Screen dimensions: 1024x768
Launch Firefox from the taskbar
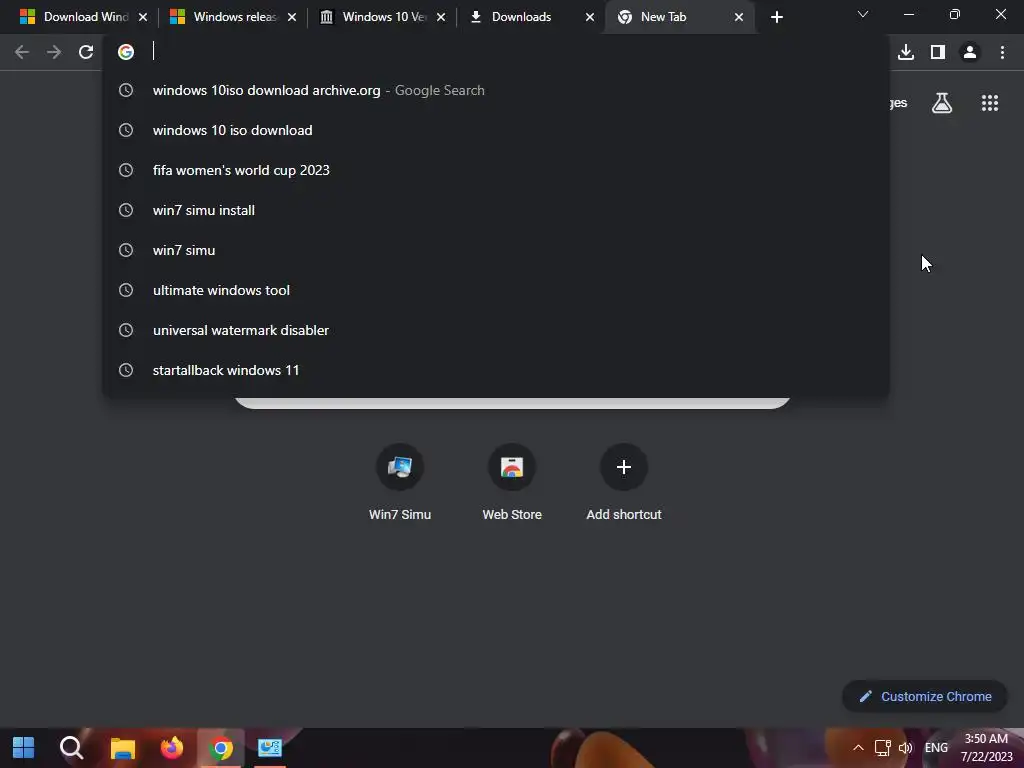pos(172,748)
